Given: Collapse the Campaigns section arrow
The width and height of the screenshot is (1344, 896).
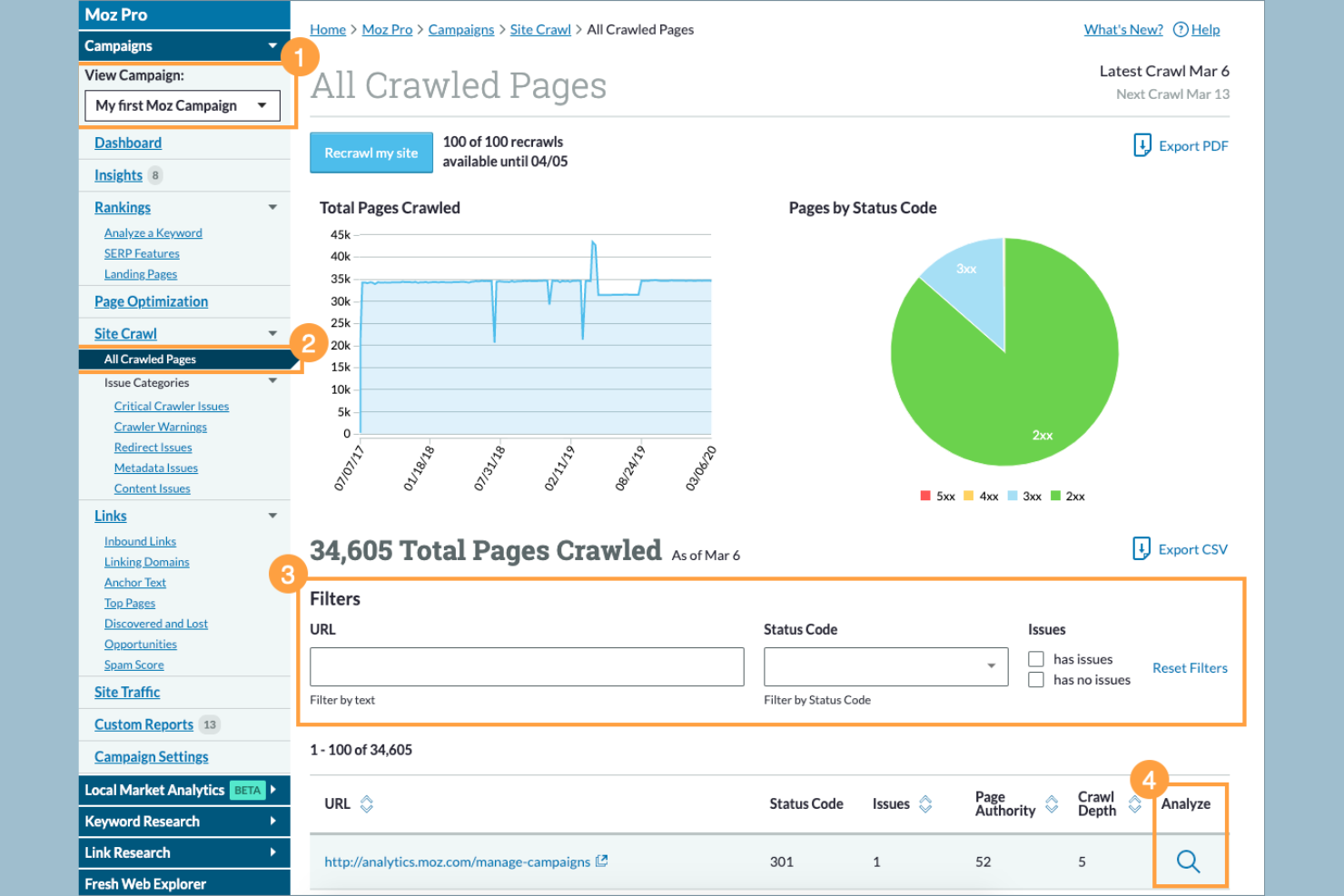Looking at the screenshot, I should point(272,45).
